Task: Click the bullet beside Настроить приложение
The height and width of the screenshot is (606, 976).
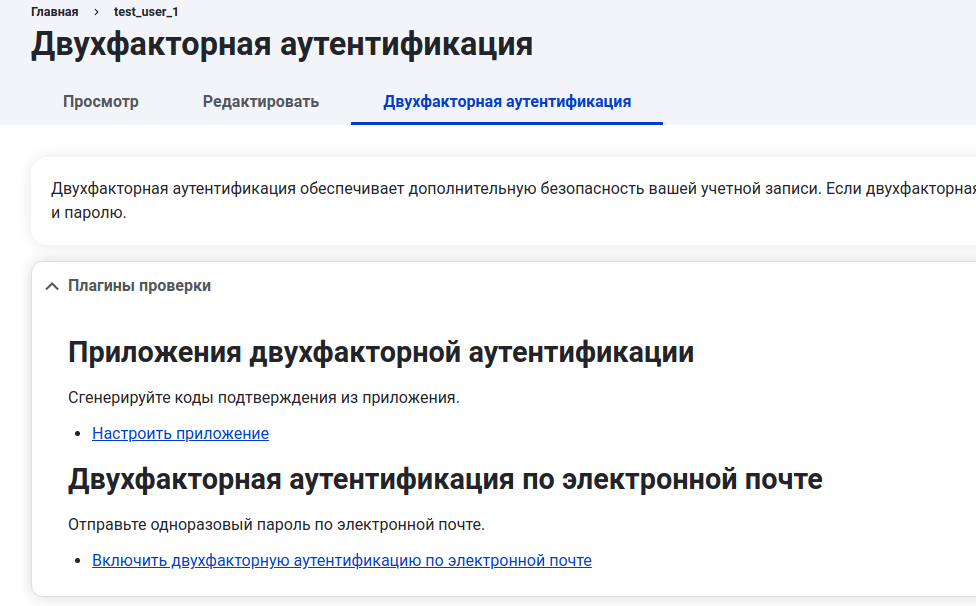Action: coord(78,434)
